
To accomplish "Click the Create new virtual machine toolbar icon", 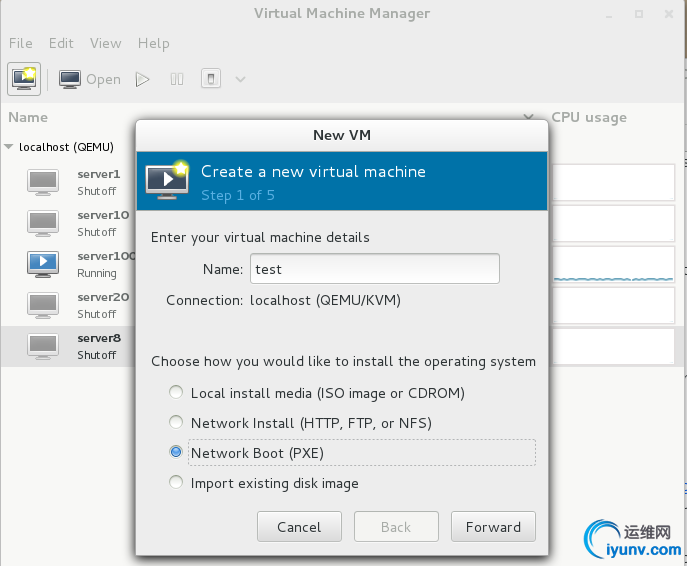I will click(x=24, y=79).
